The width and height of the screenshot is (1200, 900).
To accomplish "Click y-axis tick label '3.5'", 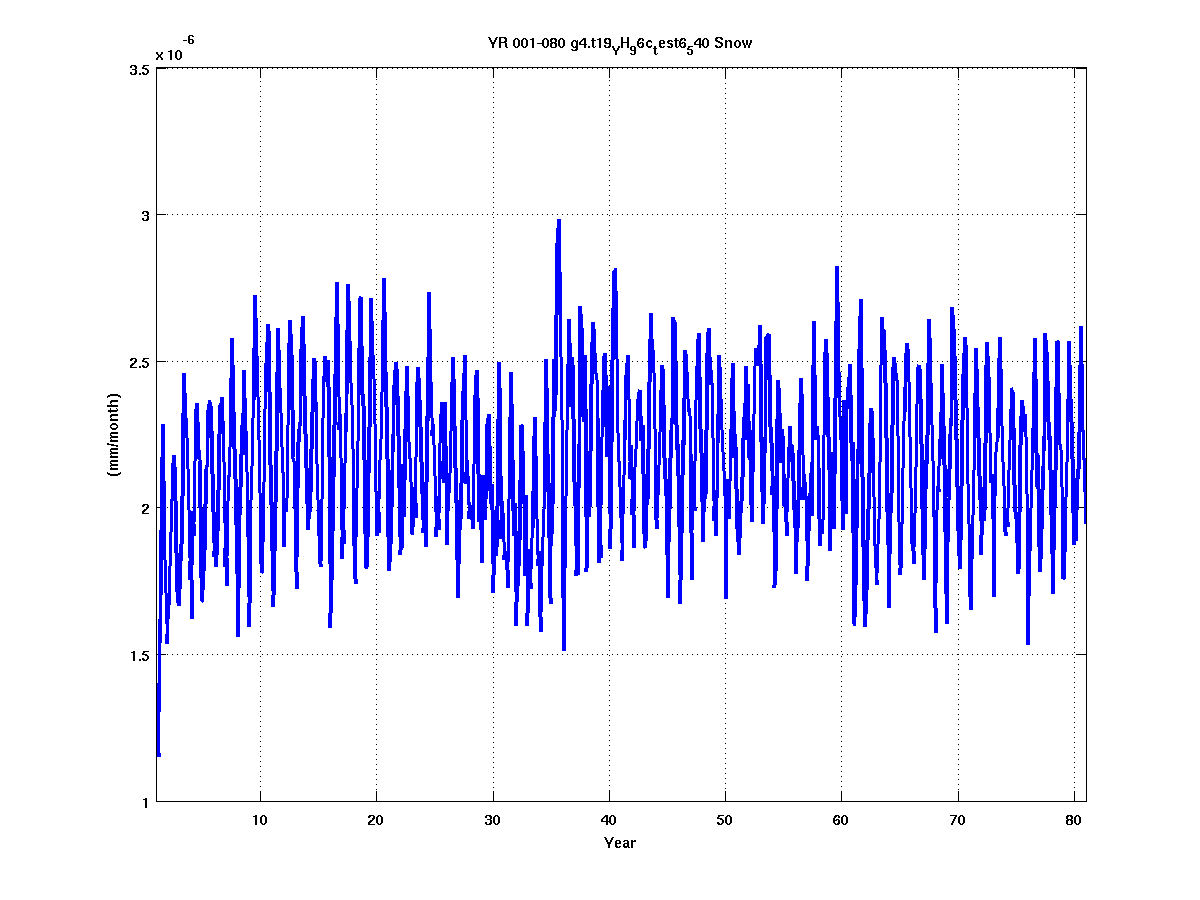I will point(139,69).
